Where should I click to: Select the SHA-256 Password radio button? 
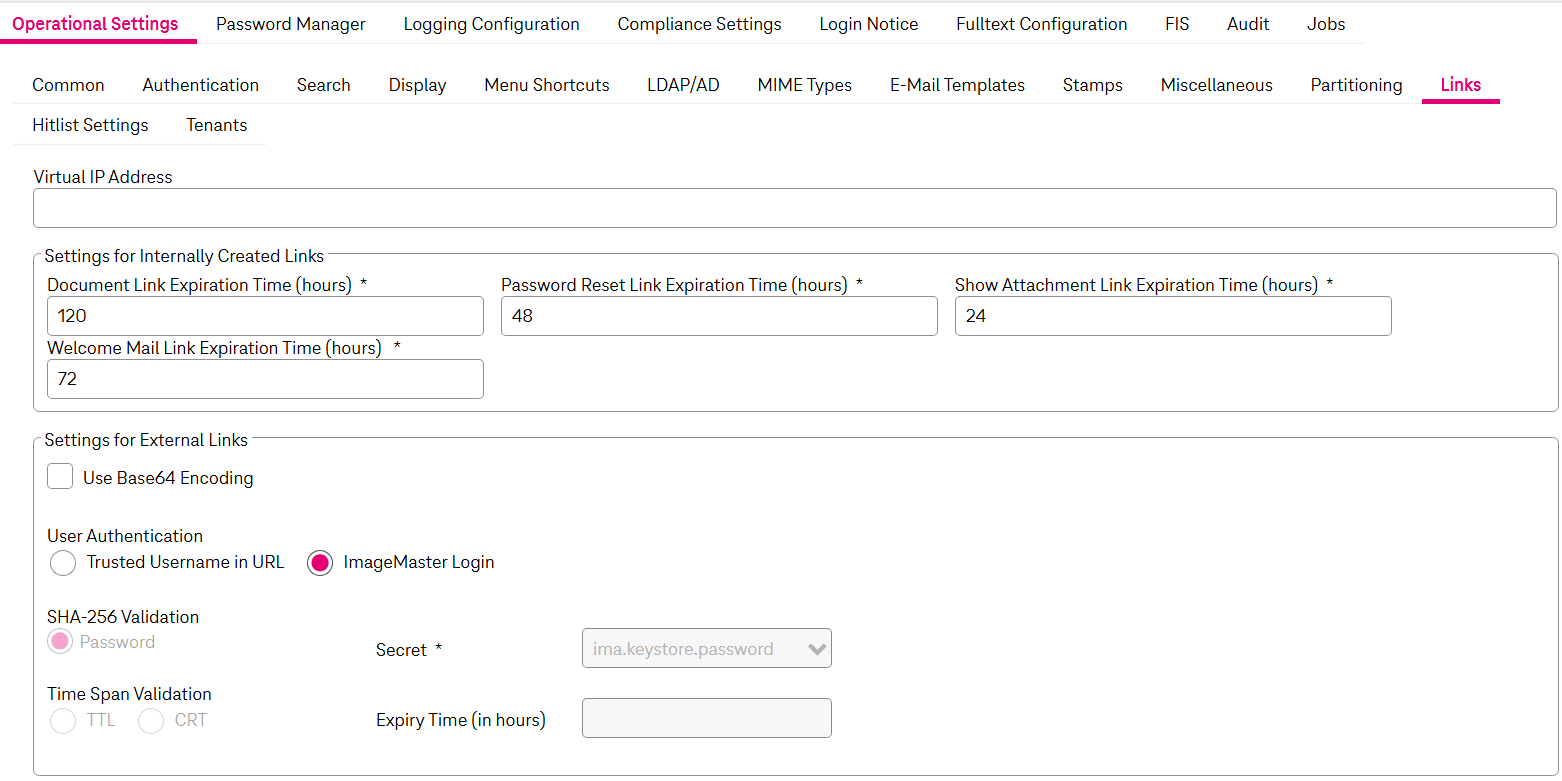[60, 642]
